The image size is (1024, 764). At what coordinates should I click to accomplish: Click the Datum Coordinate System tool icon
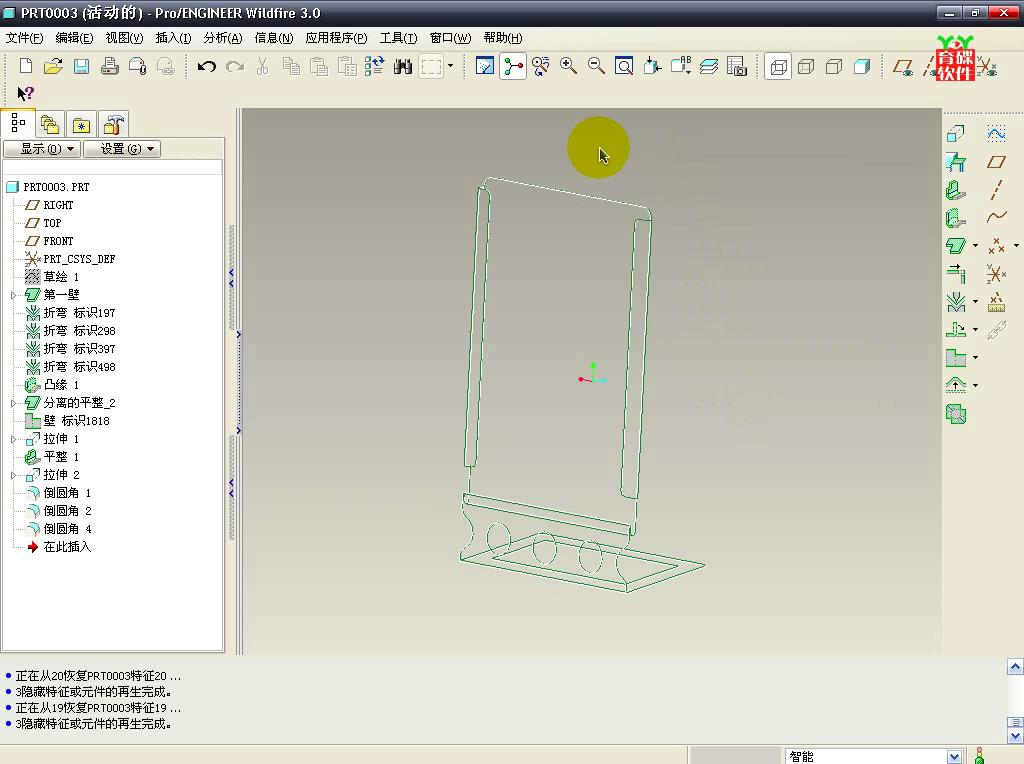pyautogui.click(x=997, y=274)
